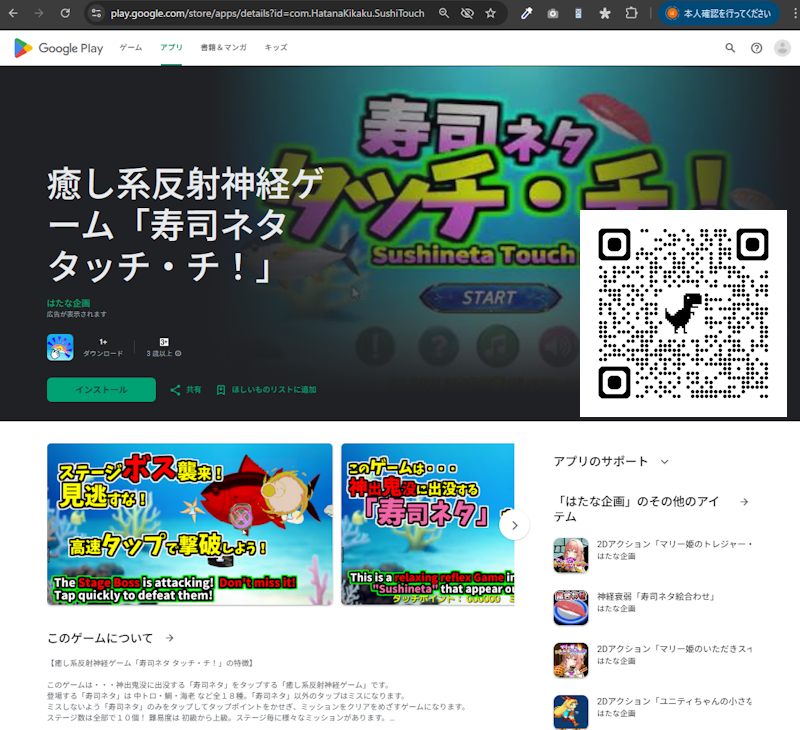This screenshot has width=800, height=730.
Task: Open はたな企画 のその他のアイテム arrow
Action: tap(744, 502)
